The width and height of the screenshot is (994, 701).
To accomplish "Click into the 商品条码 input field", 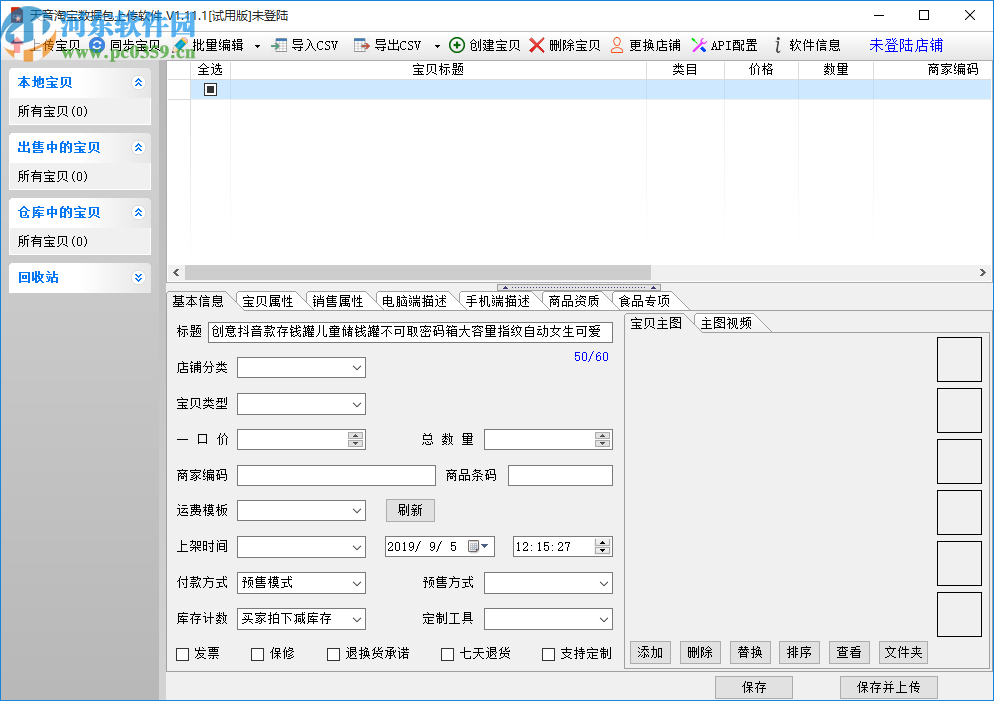I will pos(560,475).
